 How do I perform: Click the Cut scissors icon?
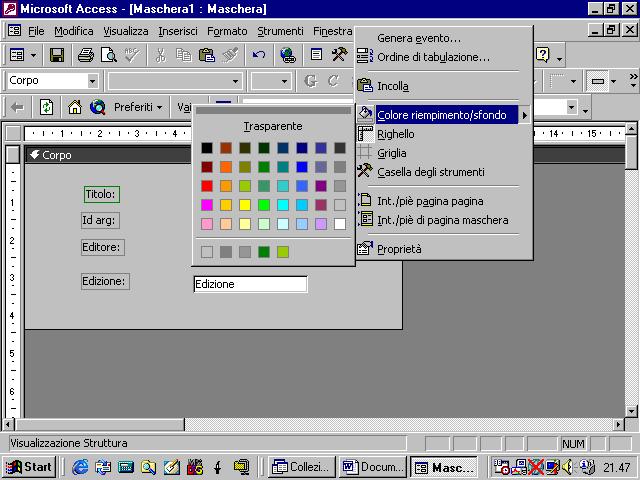click(160, 55)
